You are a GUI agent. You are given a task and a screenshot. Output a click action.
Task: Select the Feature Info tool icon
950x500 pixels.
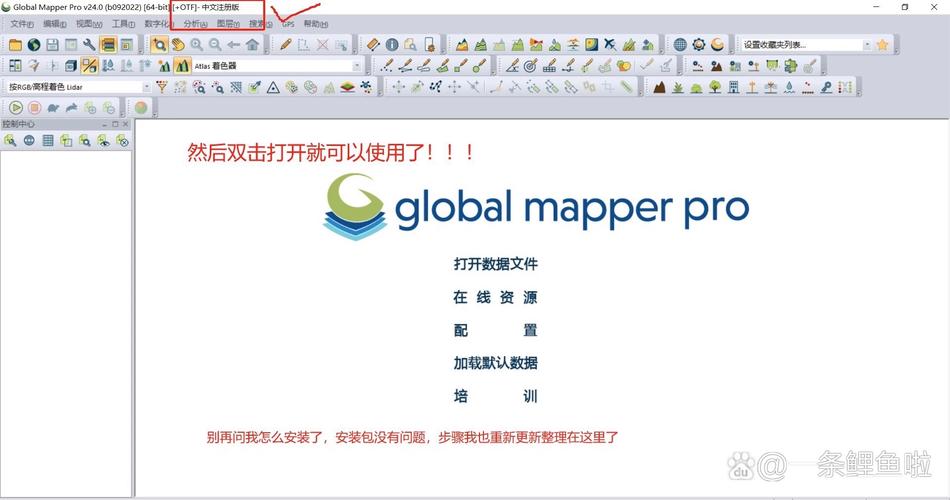coord(392,44)
